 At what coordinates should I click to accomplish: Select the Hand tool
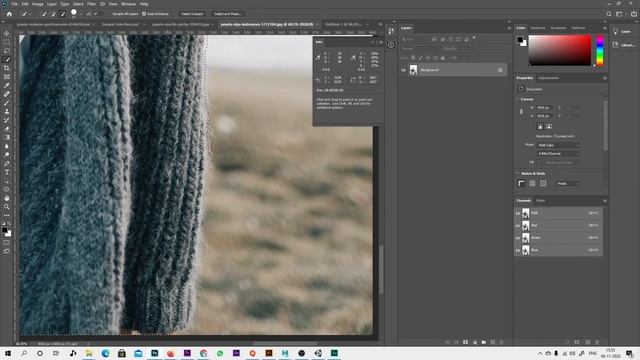(x=7, y=198)
